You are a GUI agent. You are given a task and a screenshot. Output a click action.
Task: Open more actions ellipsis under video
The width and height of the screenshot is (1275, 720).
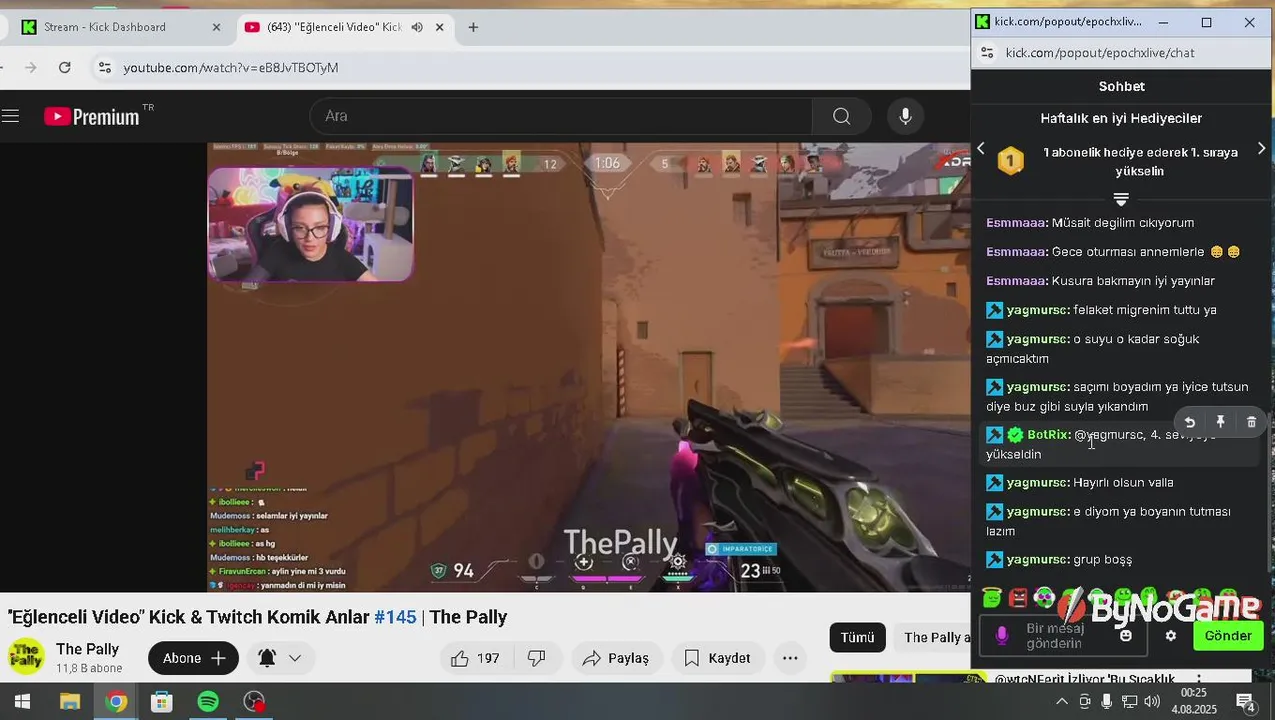tap(790, 658)
